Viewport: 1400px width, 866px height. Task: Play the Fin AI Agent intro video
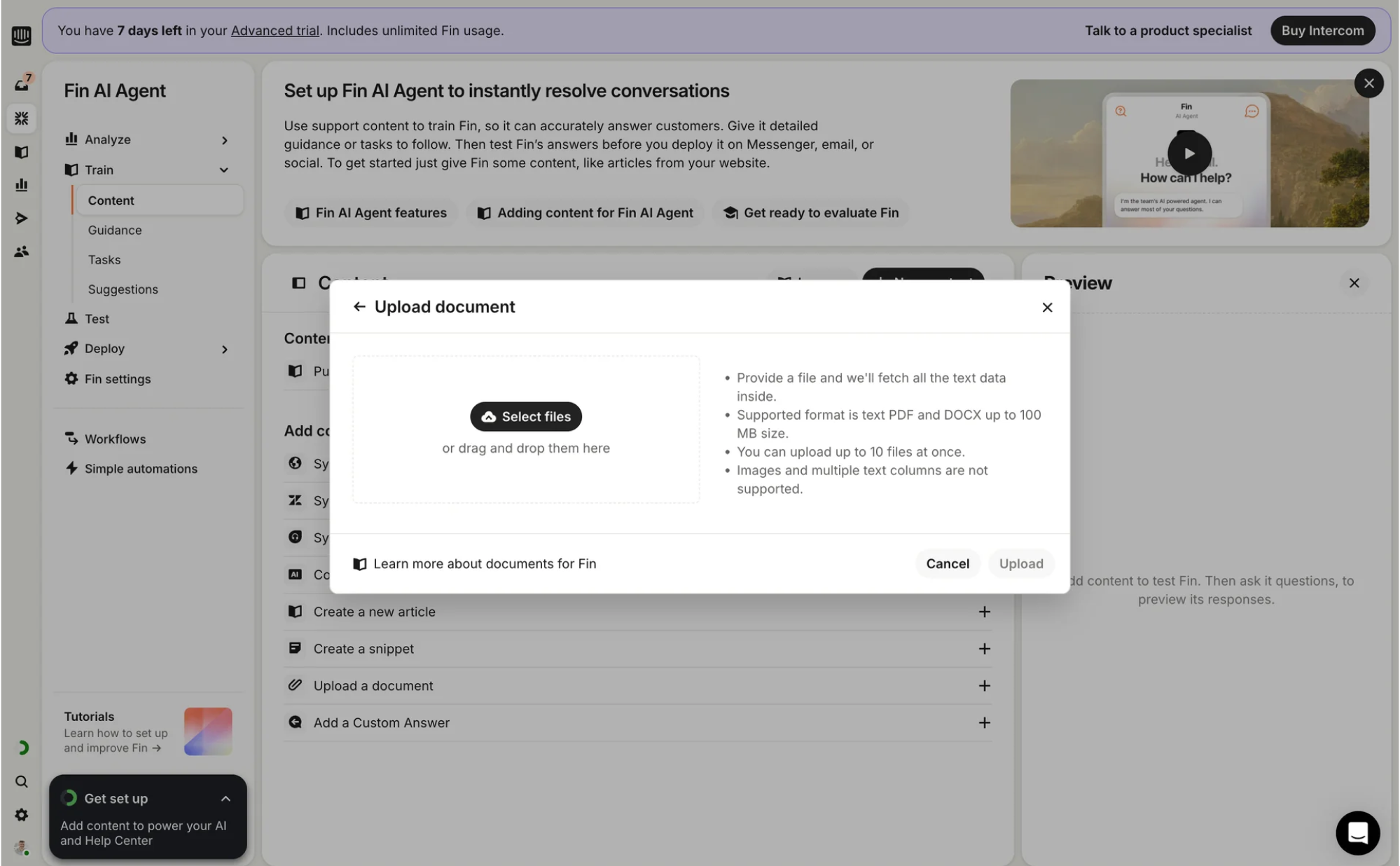1188,153
